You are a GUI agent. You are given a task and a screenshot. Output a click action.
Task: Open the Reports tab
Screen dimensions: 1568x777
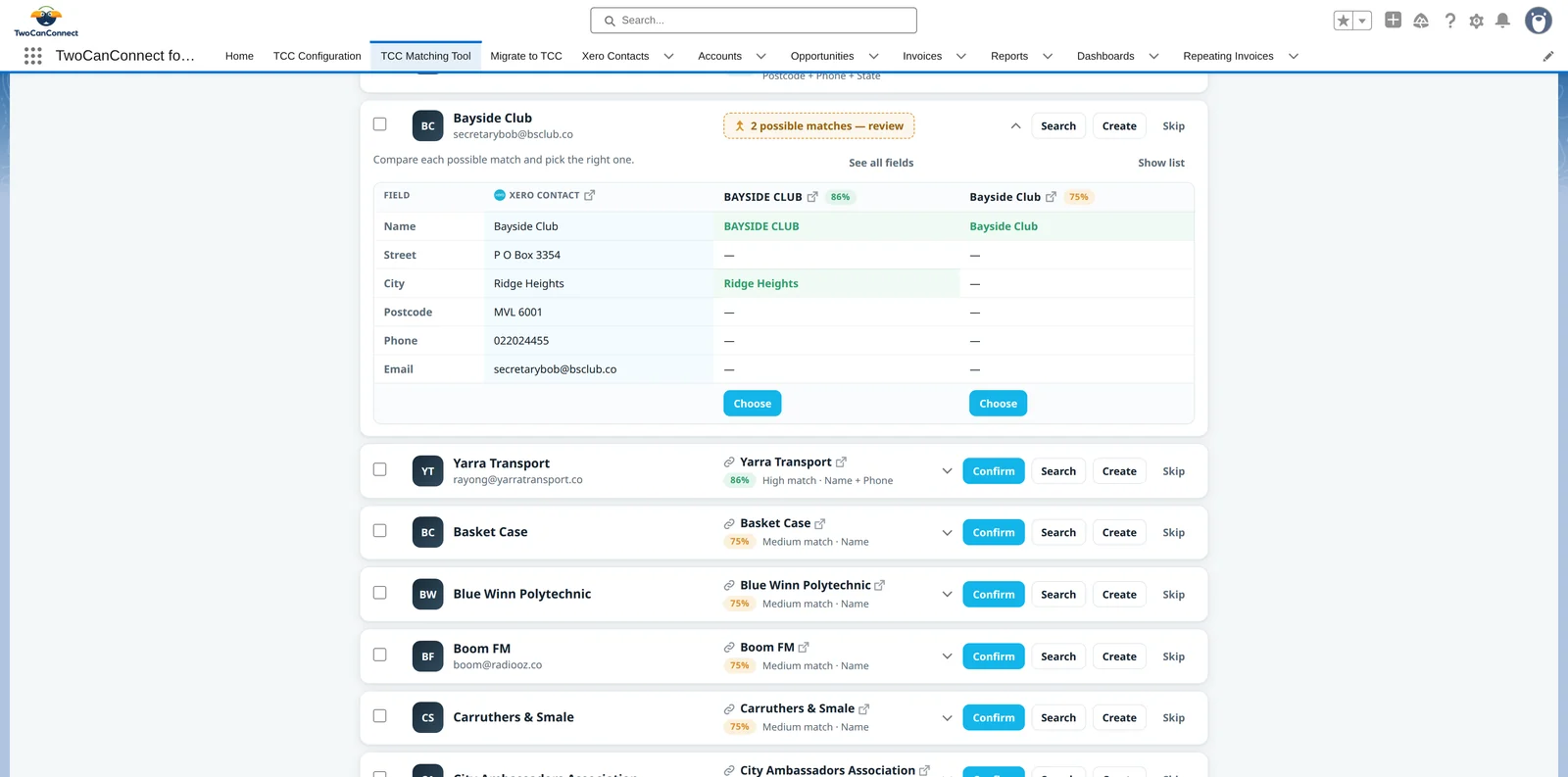tap(1009, 56)
